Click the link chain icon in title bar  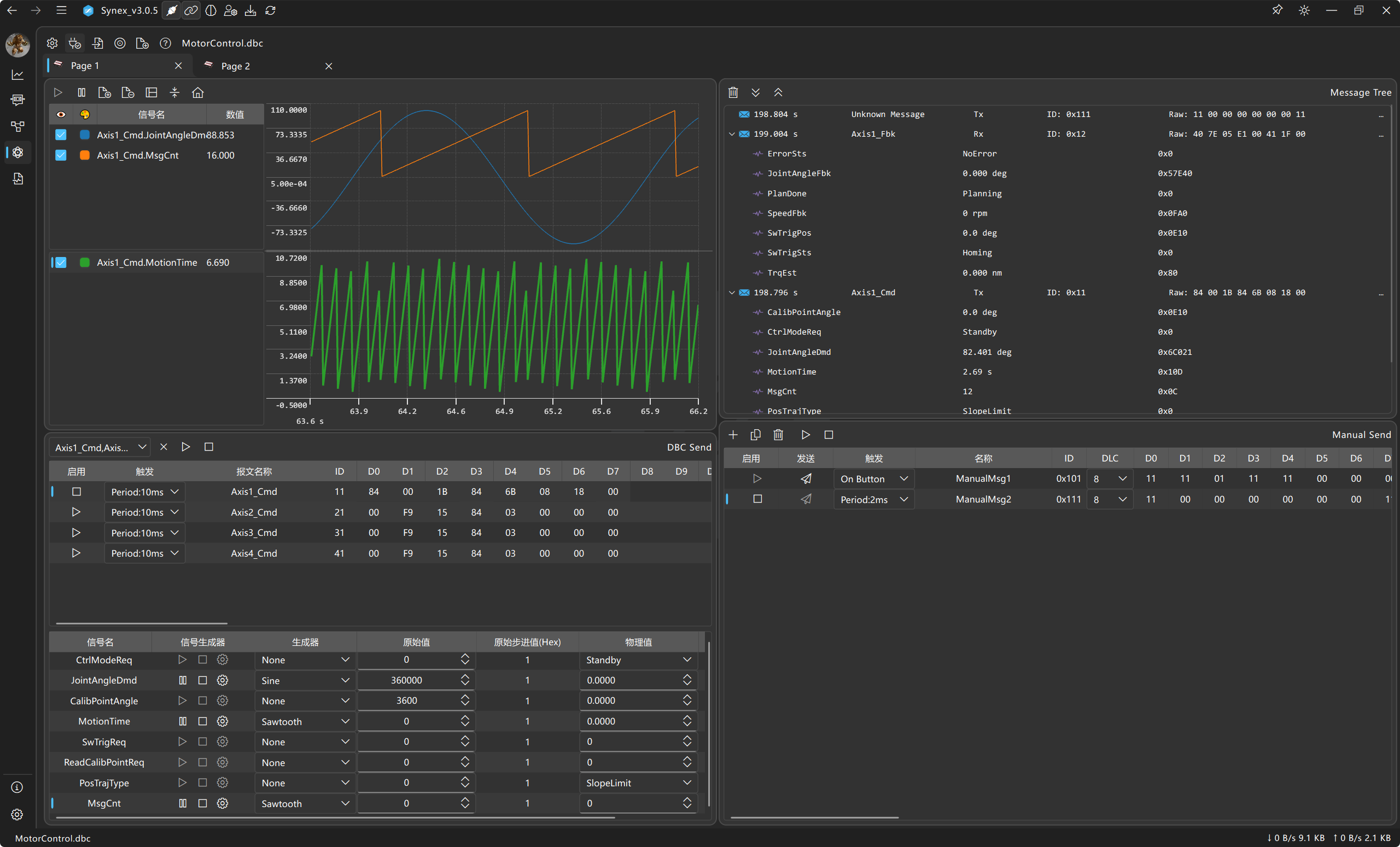(x=191, y=10)
